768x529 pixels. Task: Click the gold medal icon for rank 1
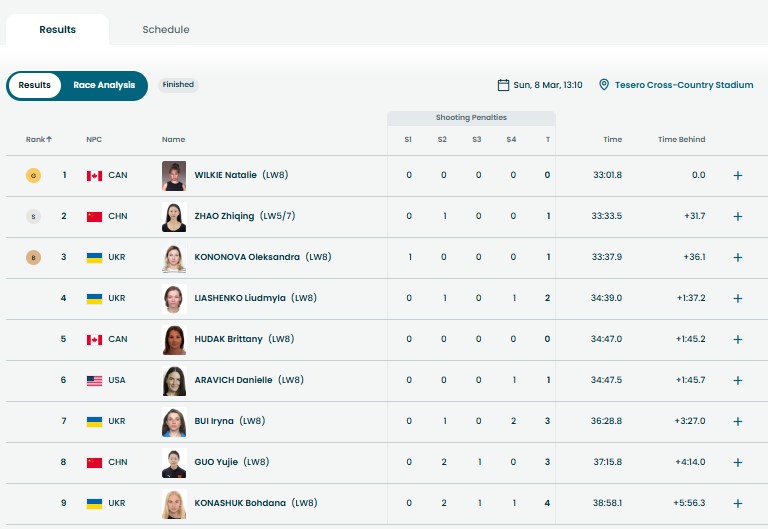(x=34, y=176)
